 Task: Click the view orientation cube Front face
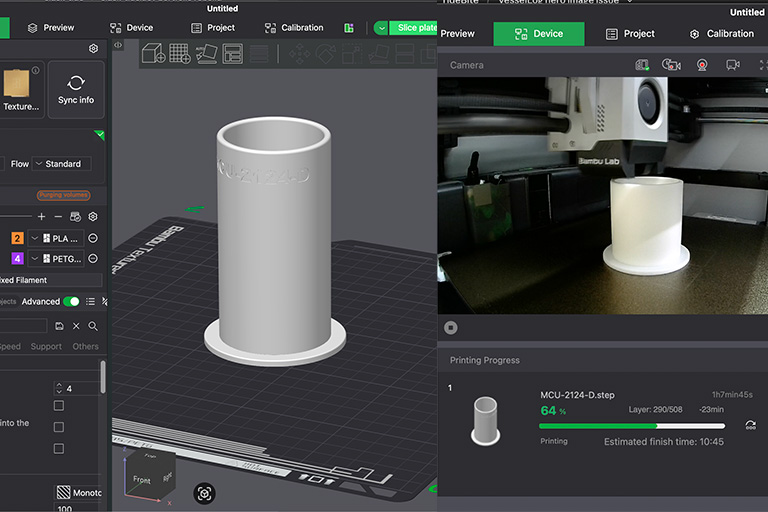coord(142,480)
